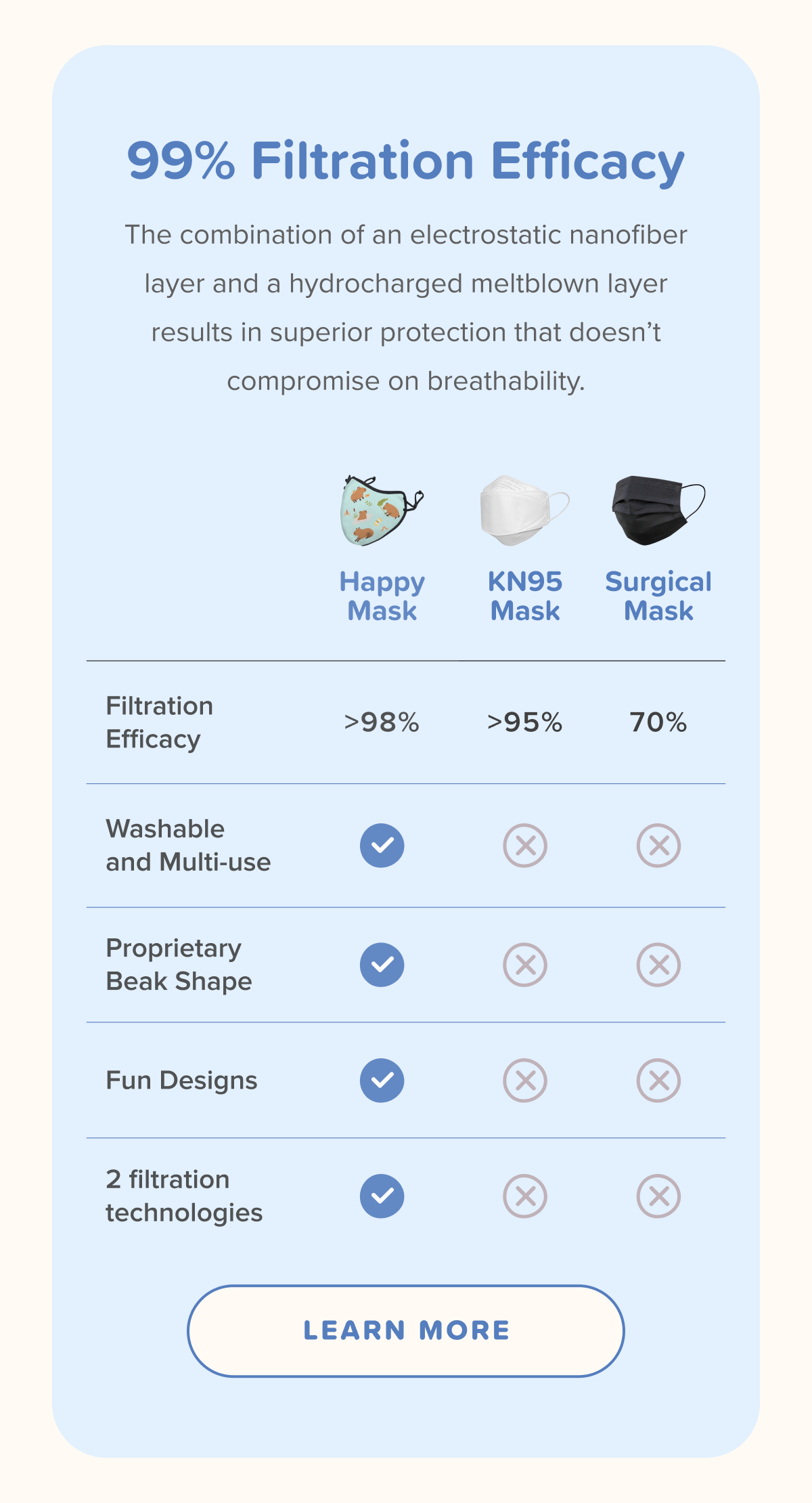812x1503 pixels.
Task: Click KN95 cross icon in Fun Designs row
Action: 525,1081
